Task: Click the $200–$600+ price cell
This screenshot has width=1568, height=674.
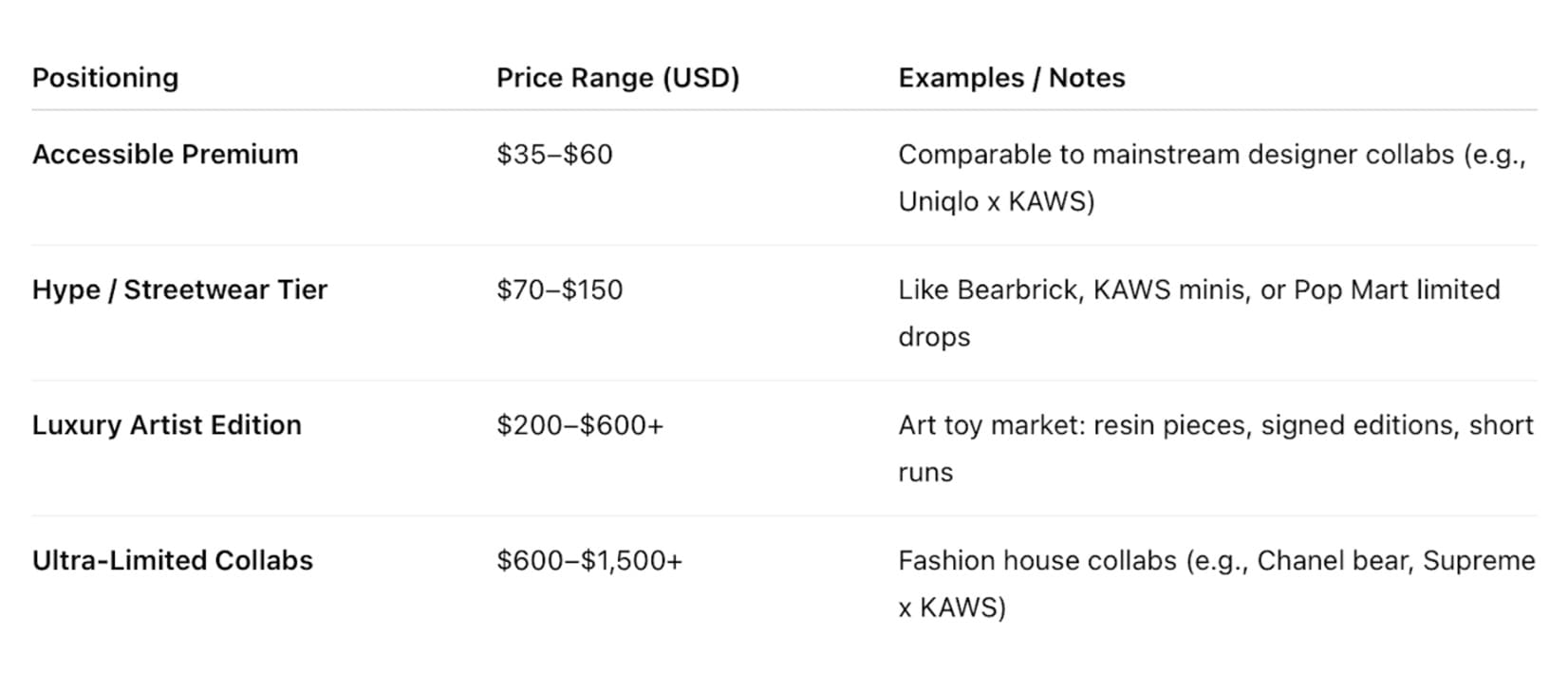Action: tap(580, 424)
